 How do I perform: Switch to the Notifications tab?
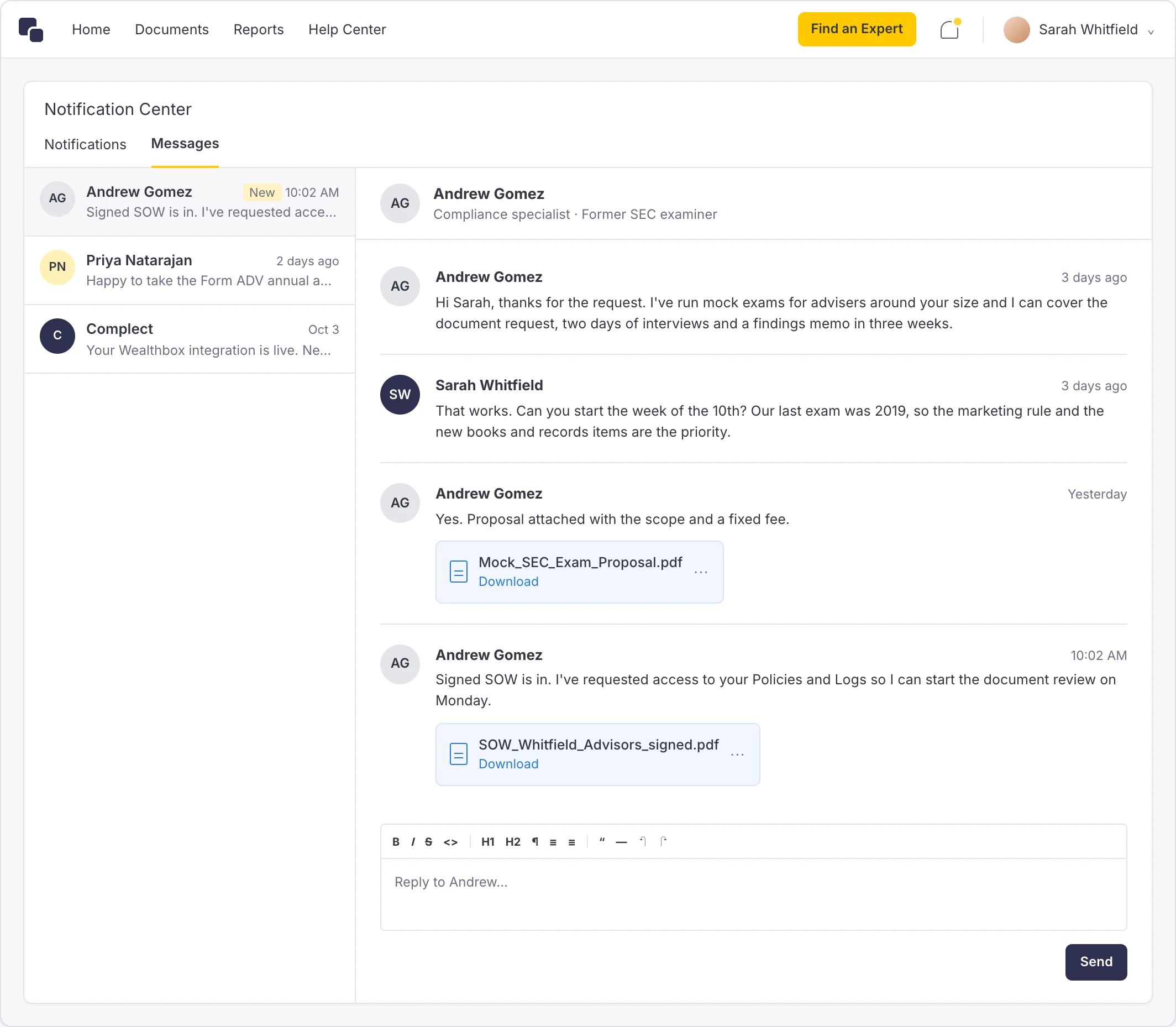coord(86,144)
